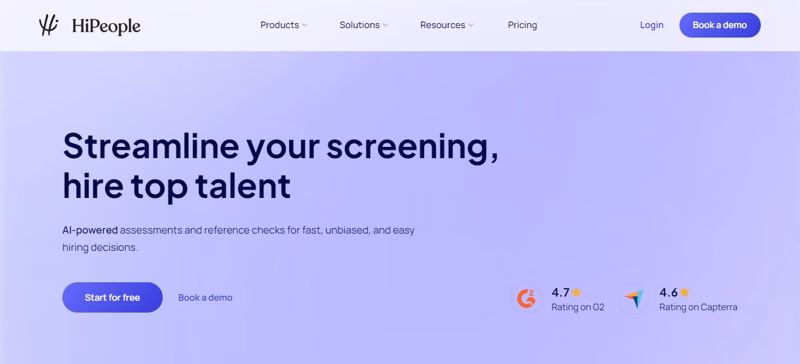Click the Streamline your screening headline
Viewport: 800px width, 364px height.
click(280, 166)
